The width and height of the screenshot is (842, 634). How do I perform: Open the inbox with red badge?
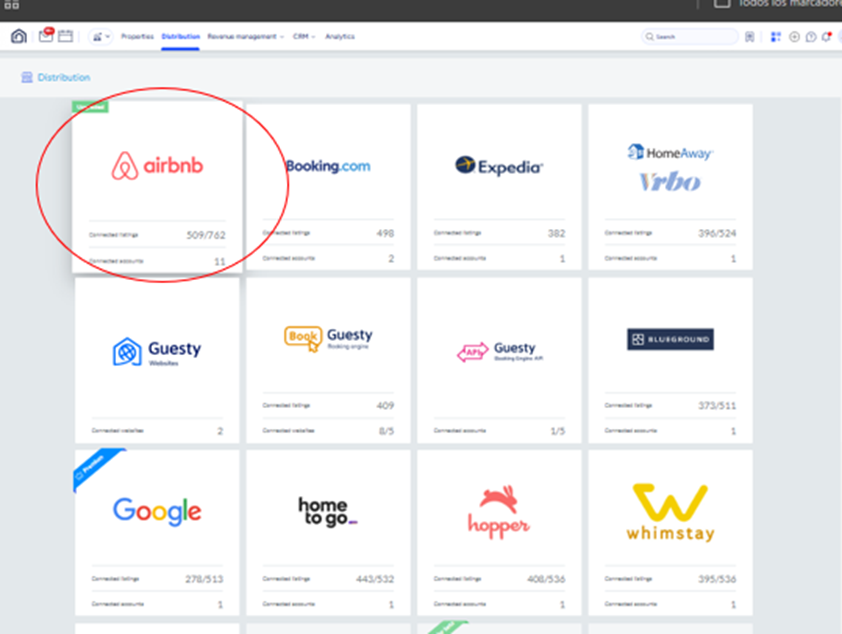click(x=46, y=35)
